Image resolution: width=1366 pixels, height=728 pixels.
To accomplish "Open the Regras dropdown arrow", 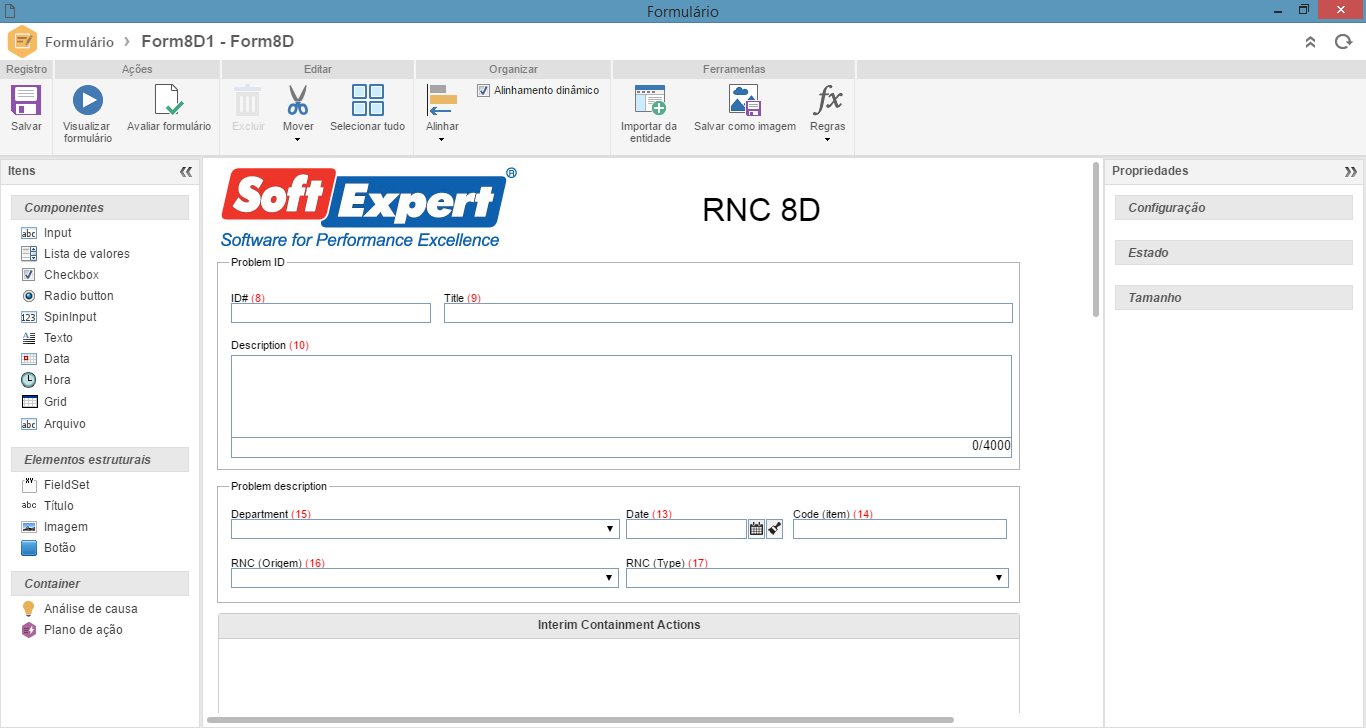I will 827,140.
